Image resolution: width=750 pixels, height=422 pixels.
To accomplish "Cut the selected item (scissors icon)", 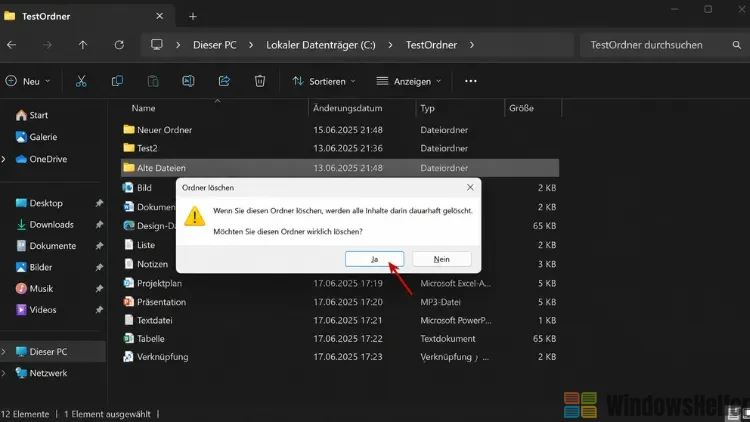I will click(81, 81).
